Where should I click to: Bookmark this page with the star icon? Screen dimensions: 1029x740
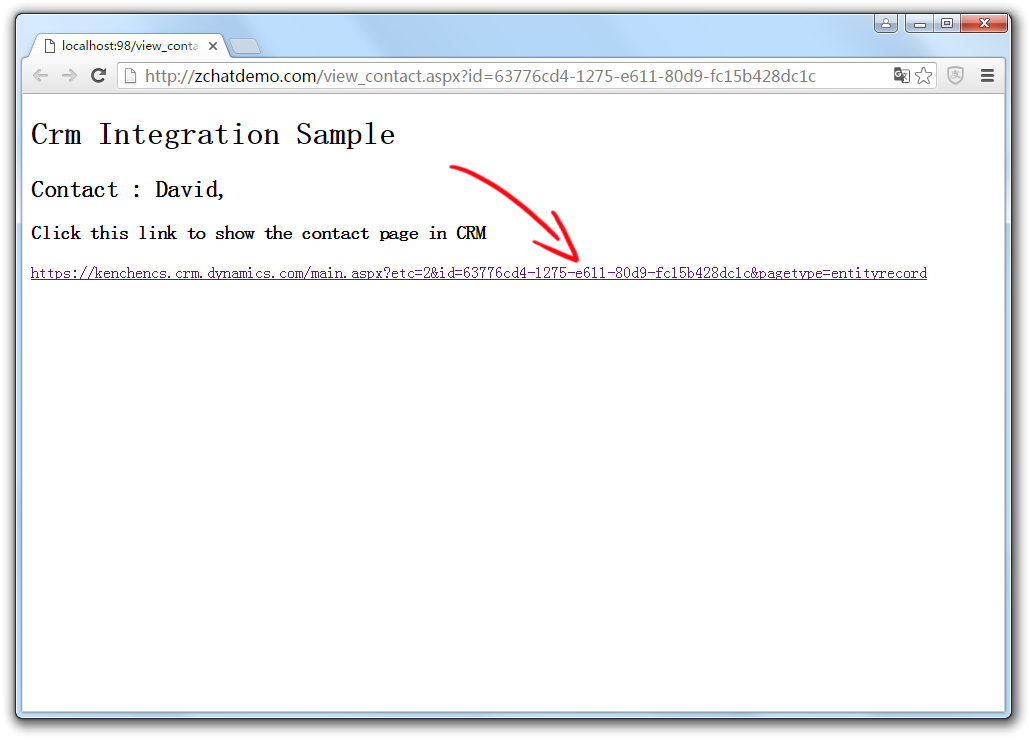[x=923, y=76]
